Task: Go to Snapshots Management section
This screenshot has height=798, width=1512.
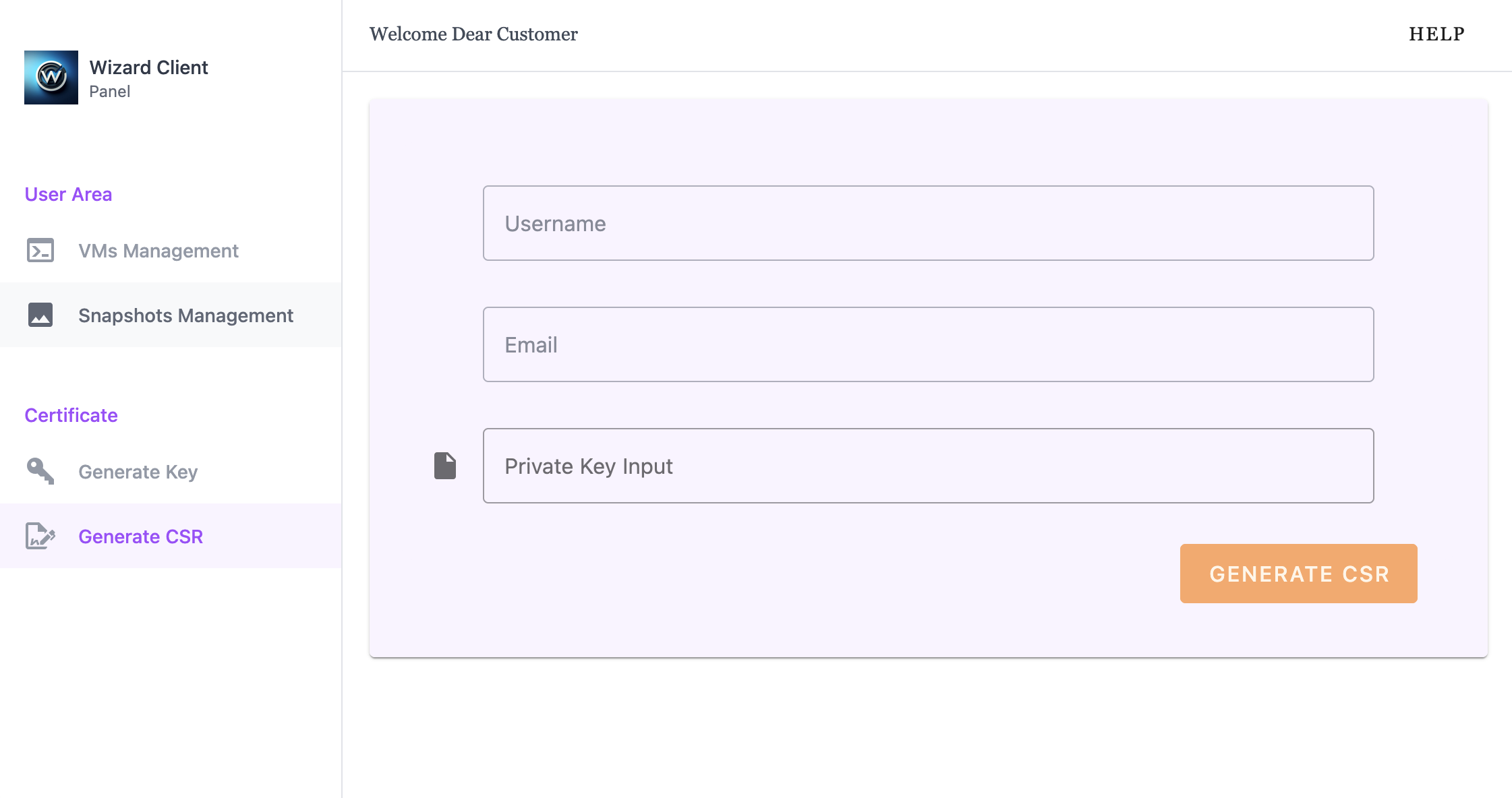Action: pyautogui.click(x=185, y=315)
